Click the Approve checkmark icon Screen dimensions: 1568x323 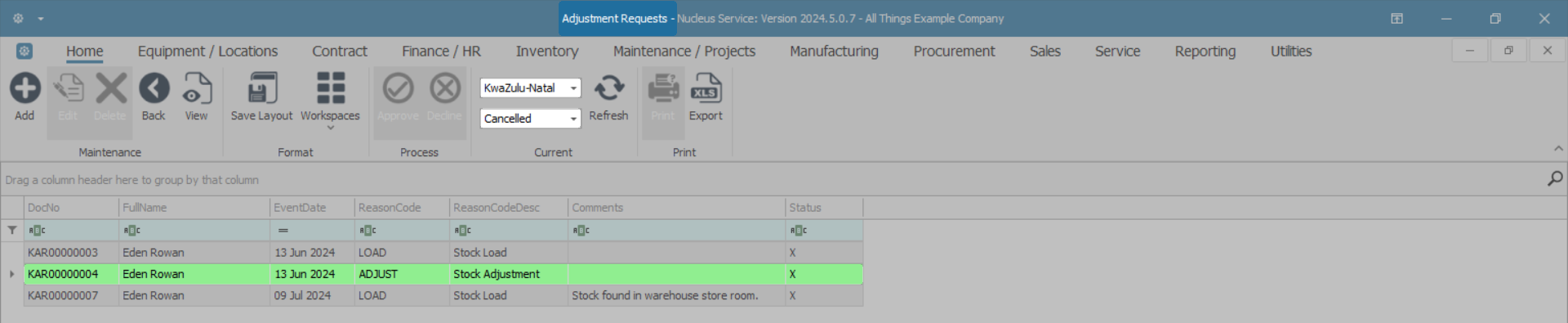(x=398, y=88)
